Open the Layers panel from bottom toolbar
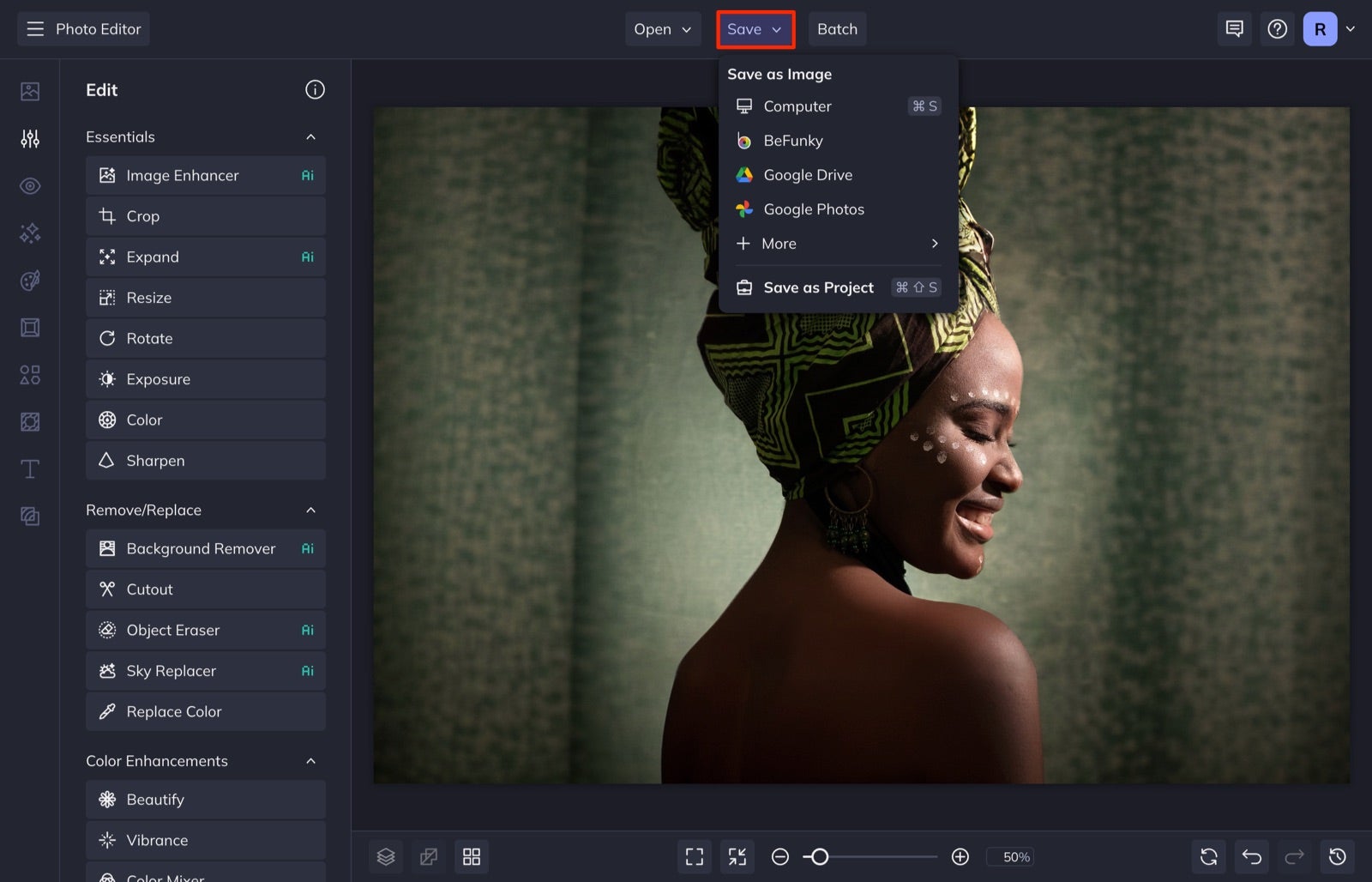Screen dimensions: 1372x882 coord(386,856)
